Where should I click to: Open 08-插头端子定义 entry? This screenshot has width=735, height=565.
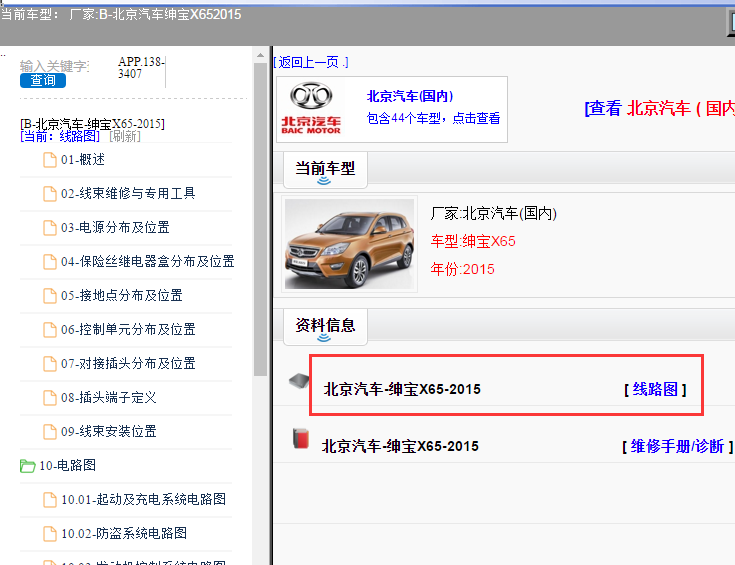tap(109, 398)
